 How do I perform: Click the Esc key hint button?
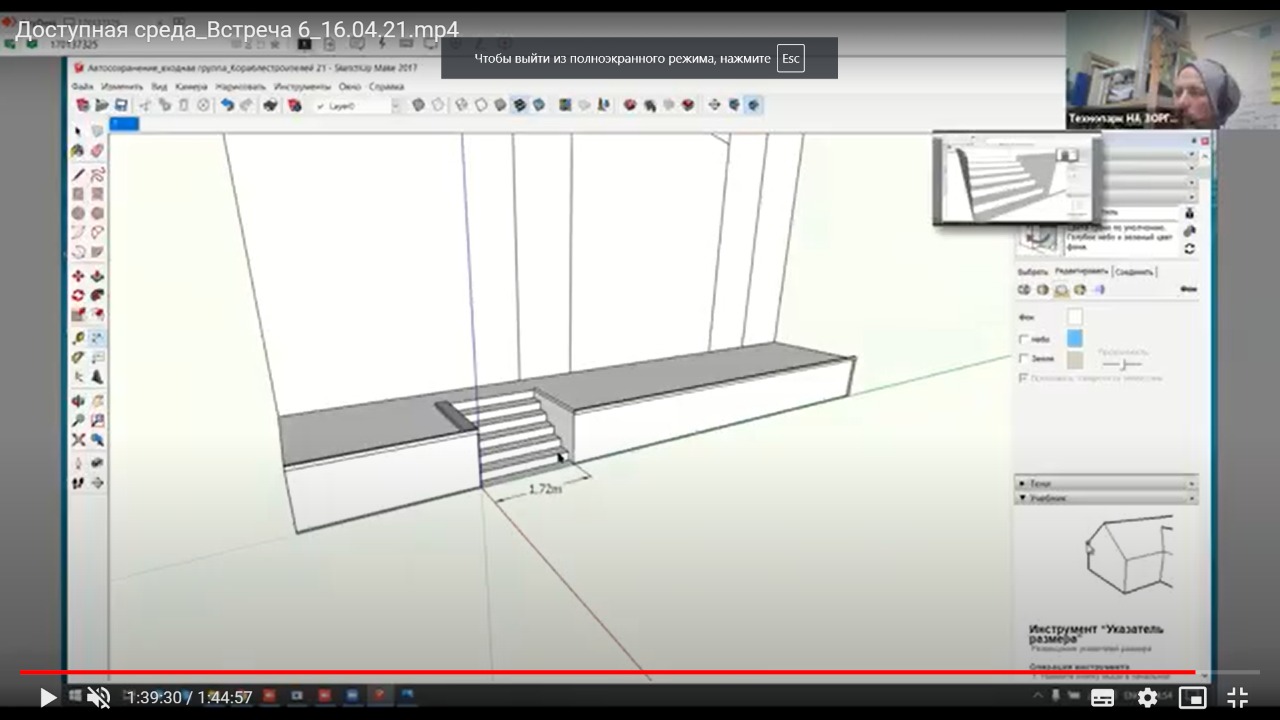pos(791,58)
